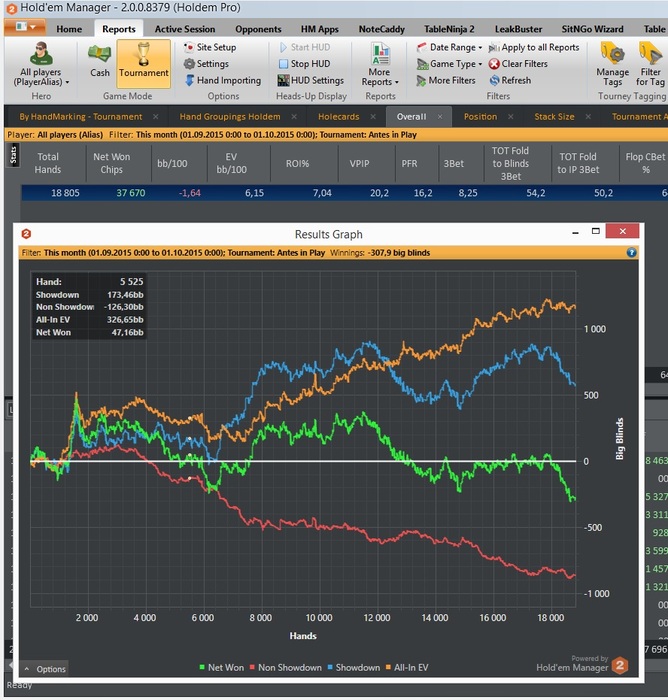Open Site Setup options
668x700 pixels.
click(x=210, y=47)
